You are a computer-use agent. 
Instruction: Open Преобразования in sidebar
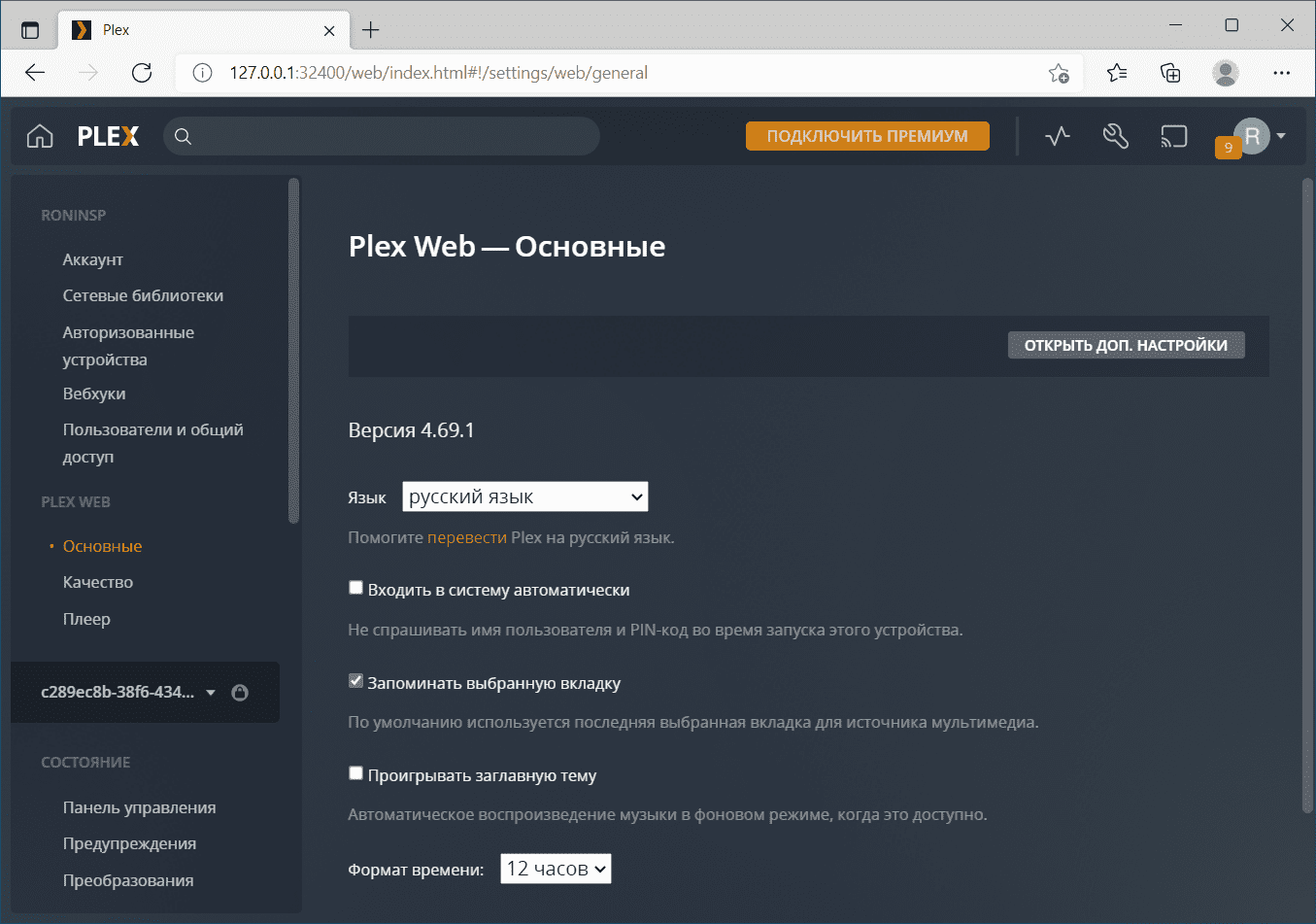(128, 880)
